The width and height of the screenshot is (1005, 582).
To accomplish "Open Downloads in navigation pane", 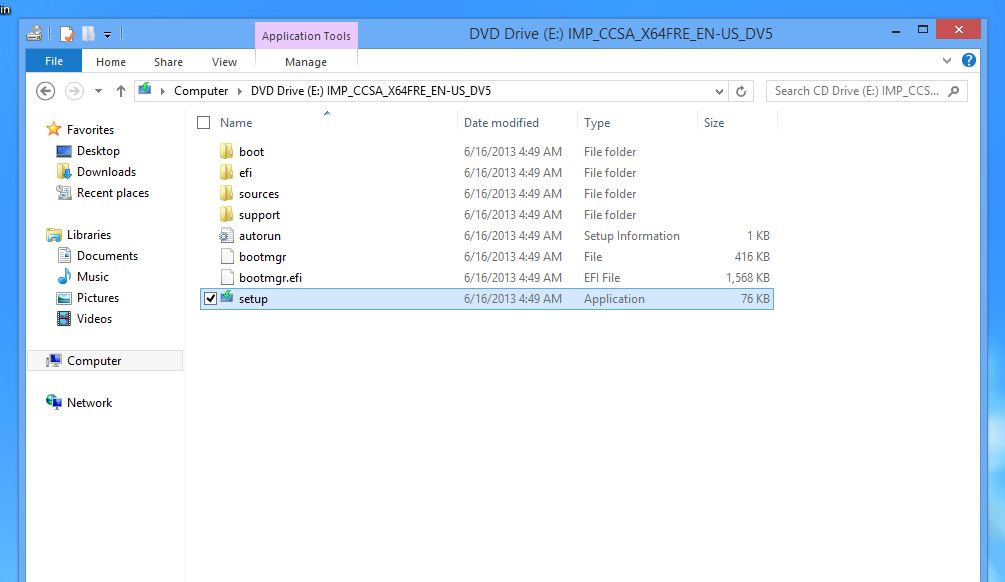I will (106, 172).
